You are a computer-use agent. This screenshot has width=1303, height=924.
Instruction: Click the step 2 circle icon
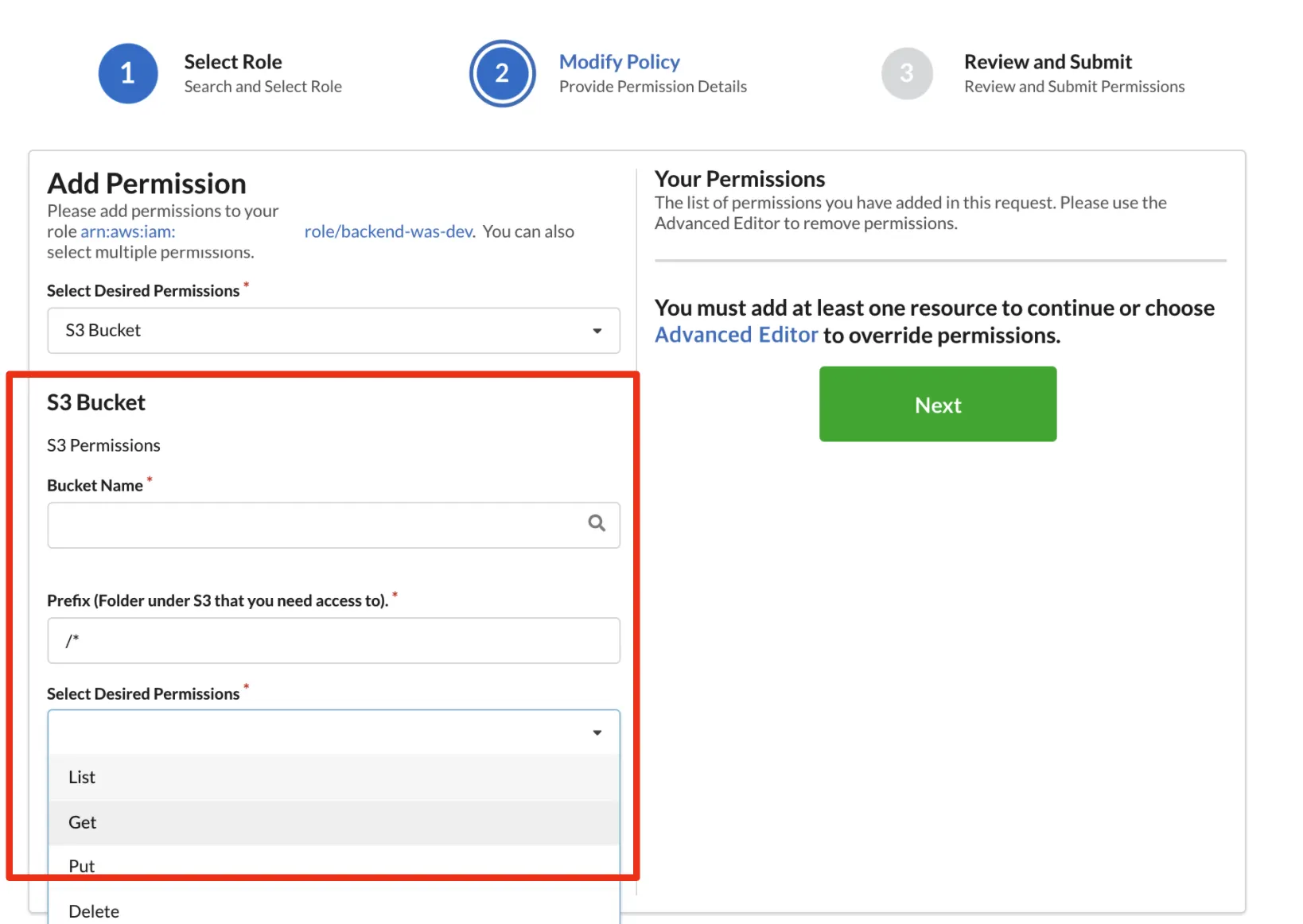[502, 73]
